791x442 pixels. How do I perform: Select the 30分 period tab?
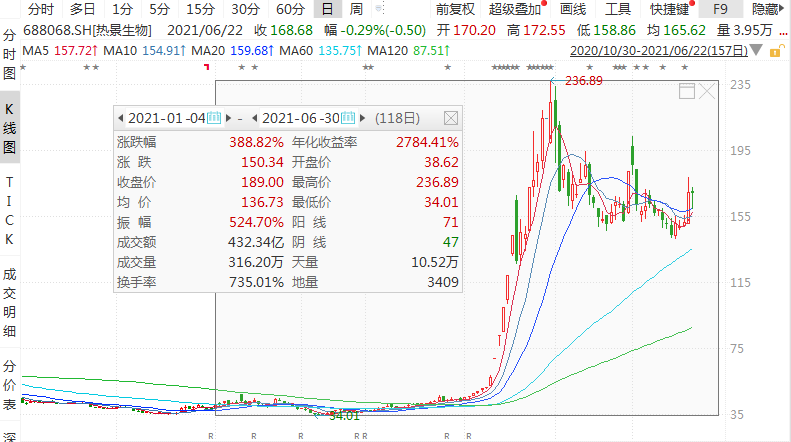246,9
